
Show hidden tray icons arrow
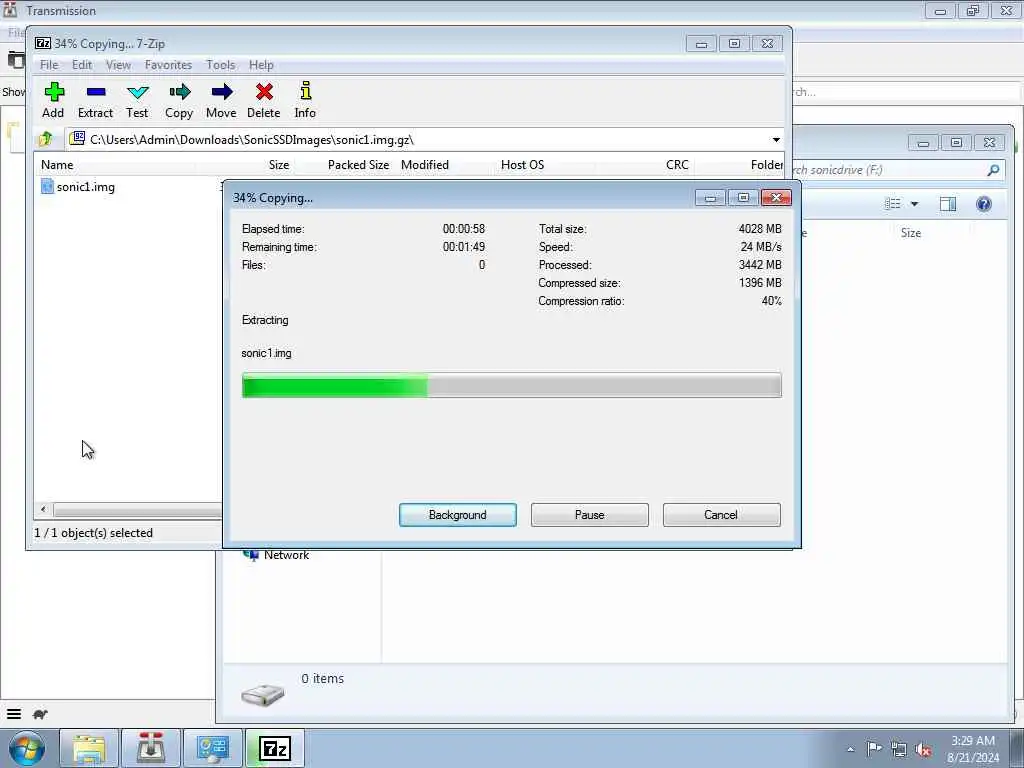(850, 749)
